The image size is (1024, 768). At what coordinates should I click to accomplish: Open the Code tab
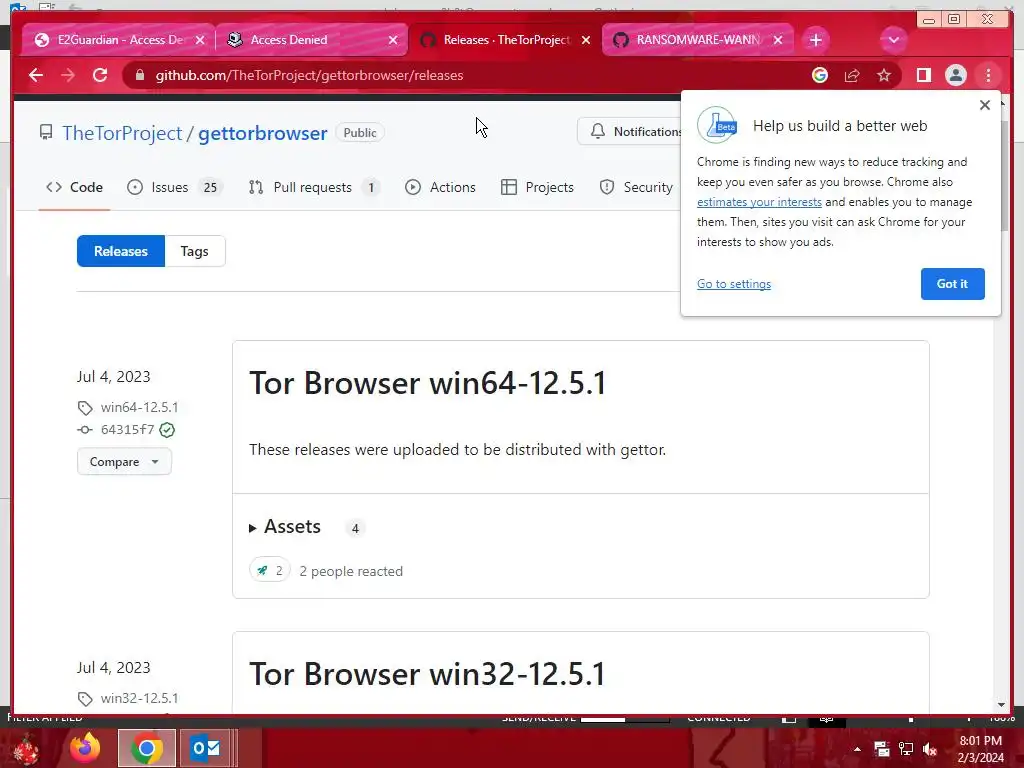point(74,187)
